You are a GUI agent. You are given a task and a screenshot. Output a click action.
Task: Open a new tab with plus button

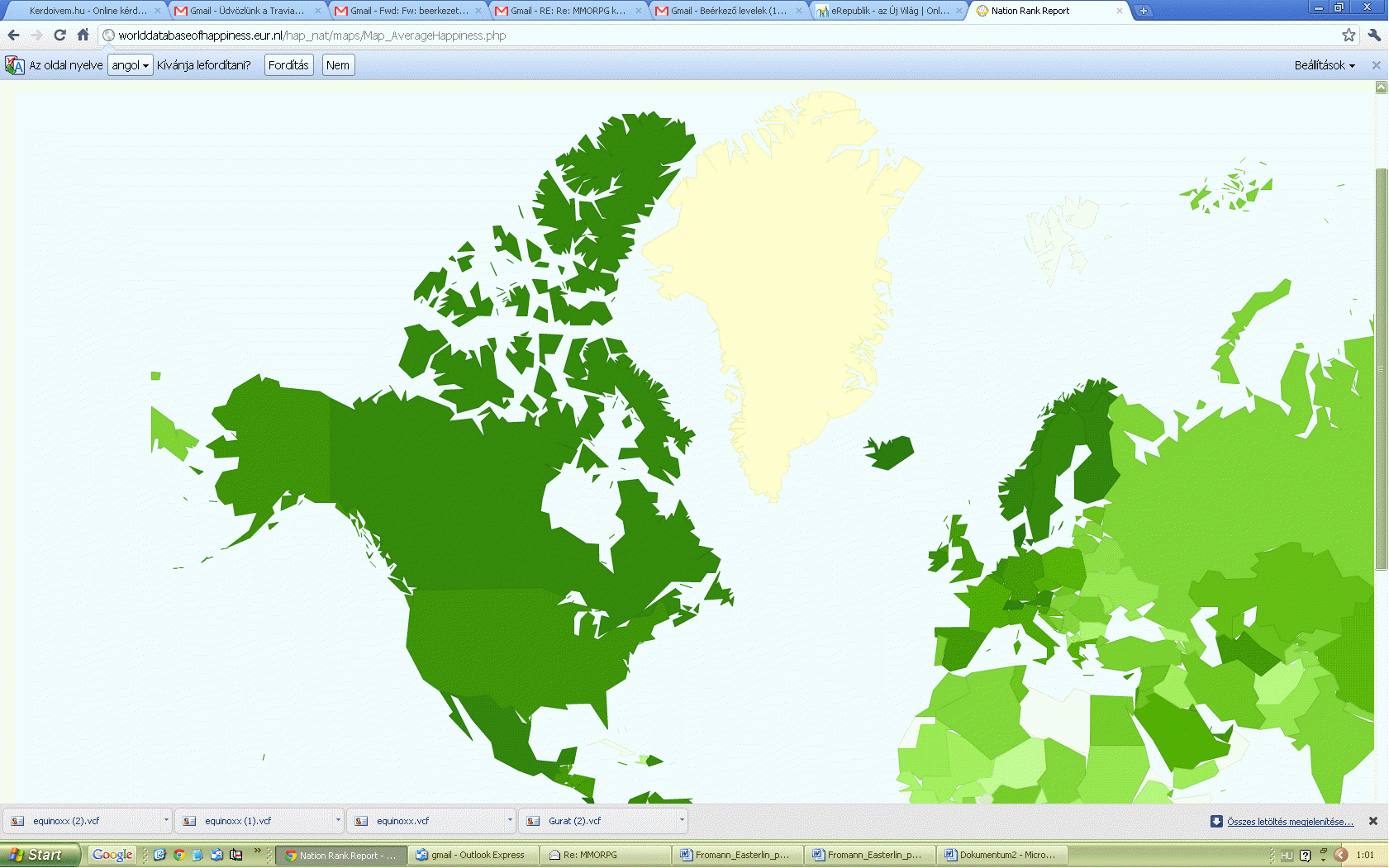click(x=1144, y=11)
